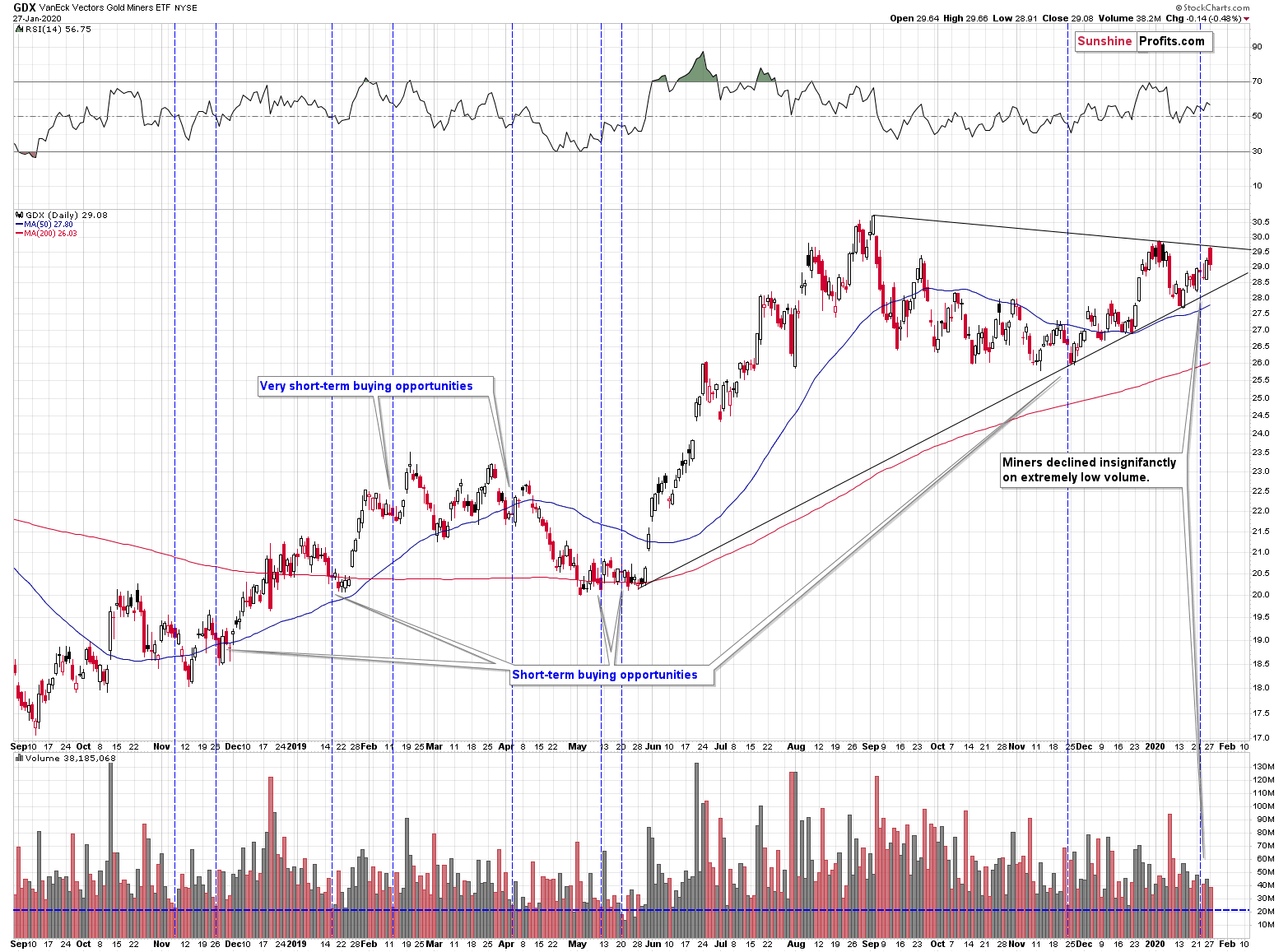Click the 2019 label on the bottom date axis
This screenshot has width=1288, height=952.
pos(296,944)
